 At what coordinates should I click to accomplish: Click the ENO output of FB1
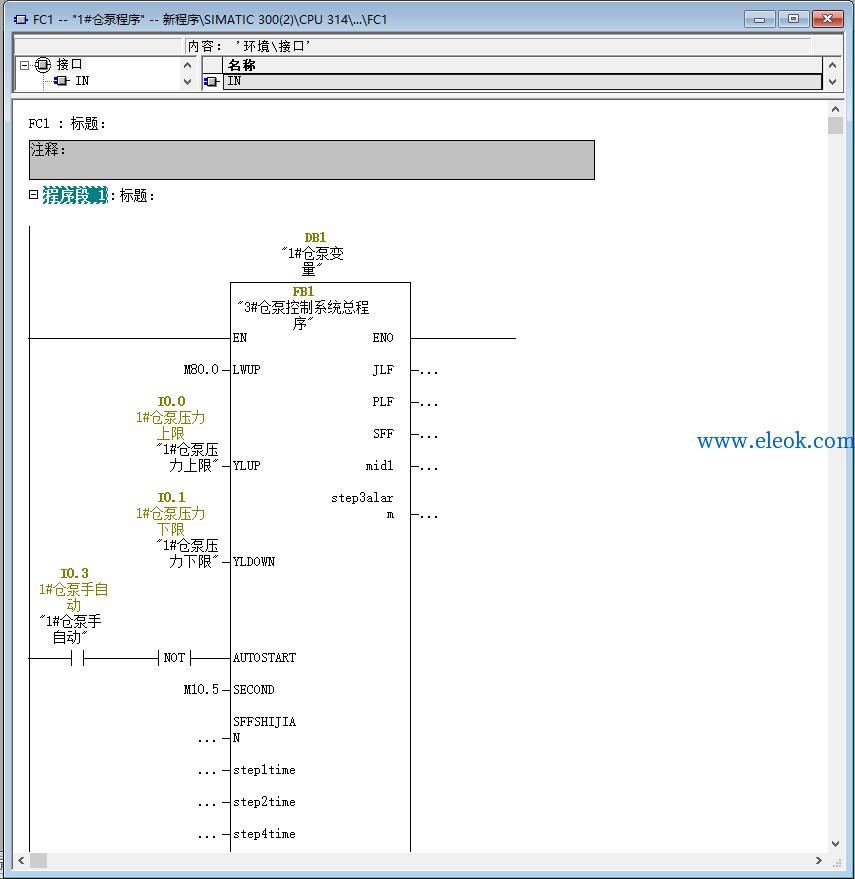coord(383,337)
